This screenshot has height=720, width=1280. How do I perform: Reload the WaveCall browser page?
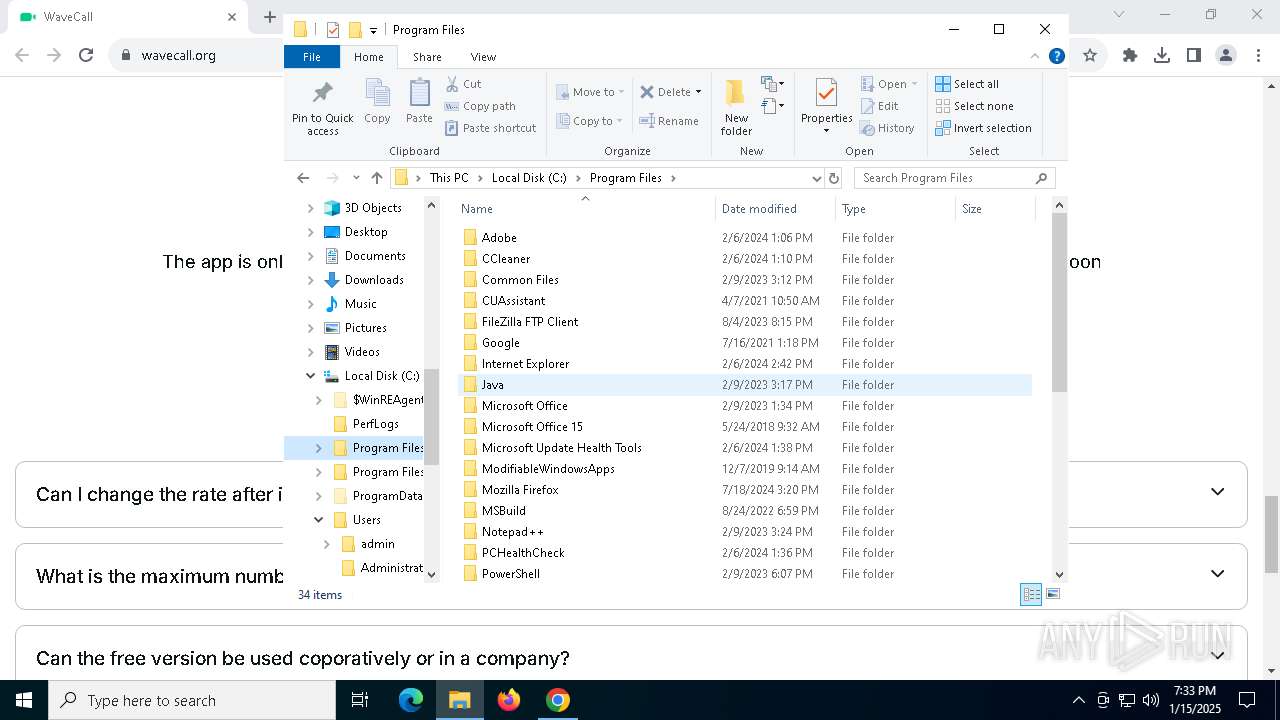coord(86,56)
